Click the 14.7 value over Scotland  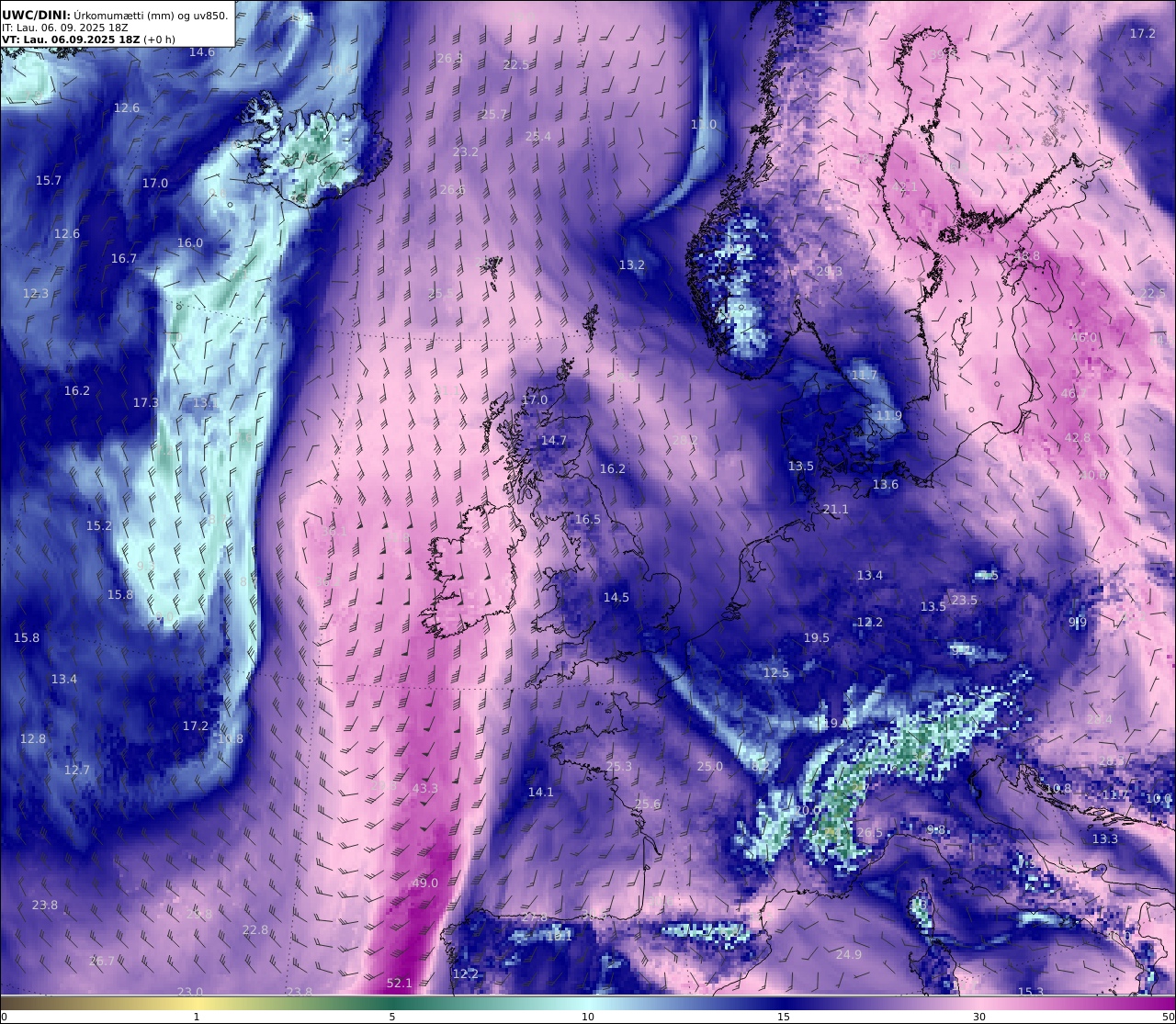(x=554, y=440)
